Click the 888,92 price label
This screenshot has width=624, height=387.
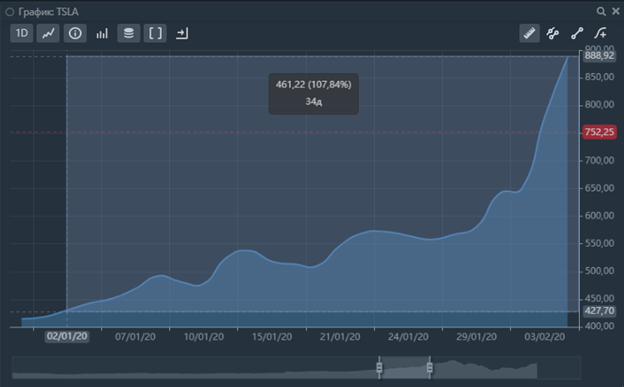point(599,56)
